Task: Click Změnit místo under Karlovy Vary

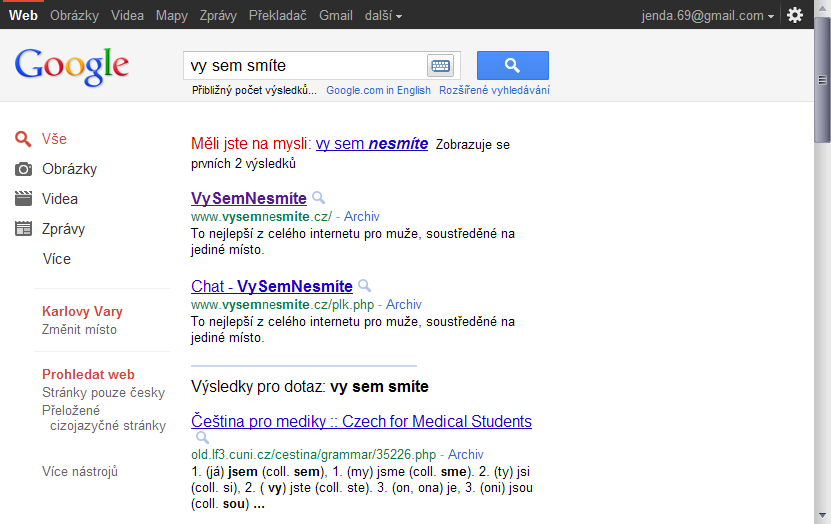Action: coord(79,330)
